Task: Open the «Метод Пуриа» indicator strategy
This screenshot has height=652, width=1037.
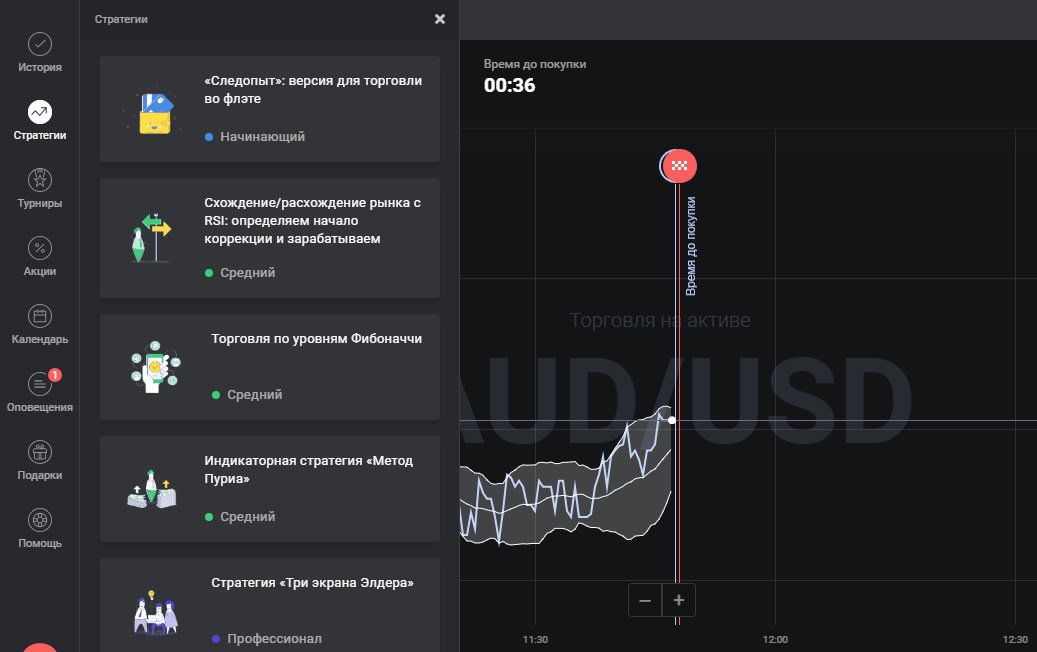Action: tap(270, 489)
